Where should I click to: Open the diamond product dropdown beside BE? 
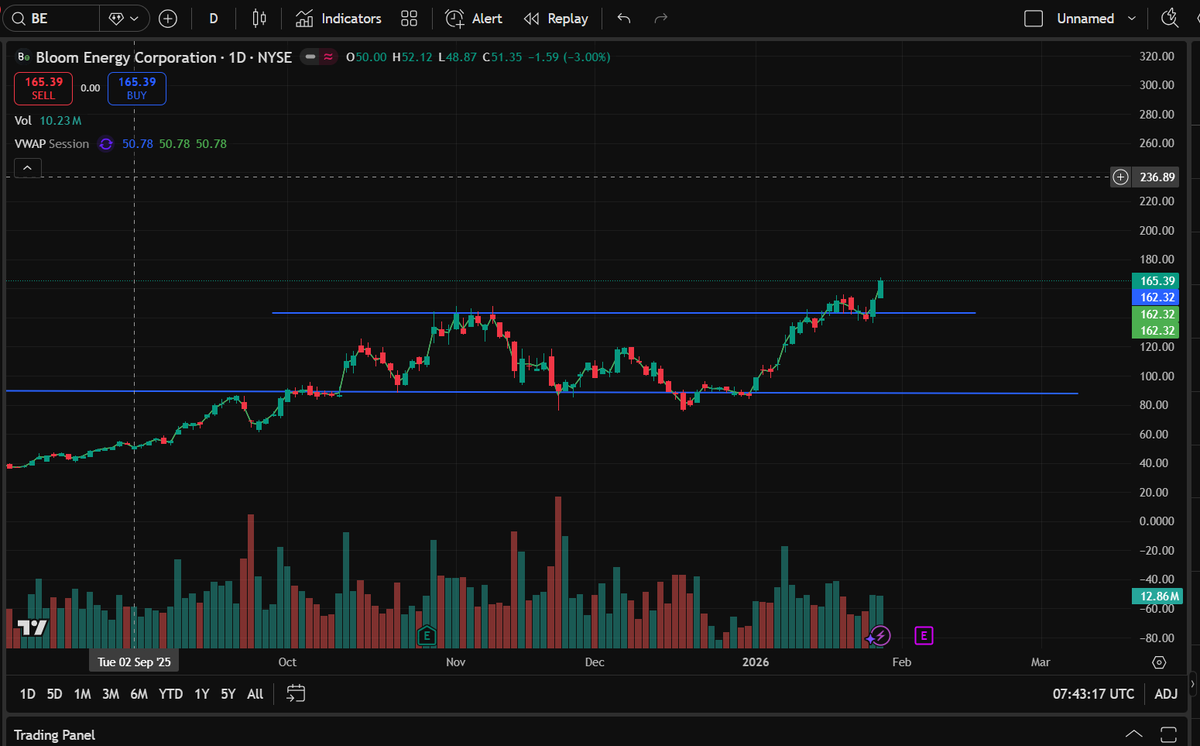pos(125,18)
